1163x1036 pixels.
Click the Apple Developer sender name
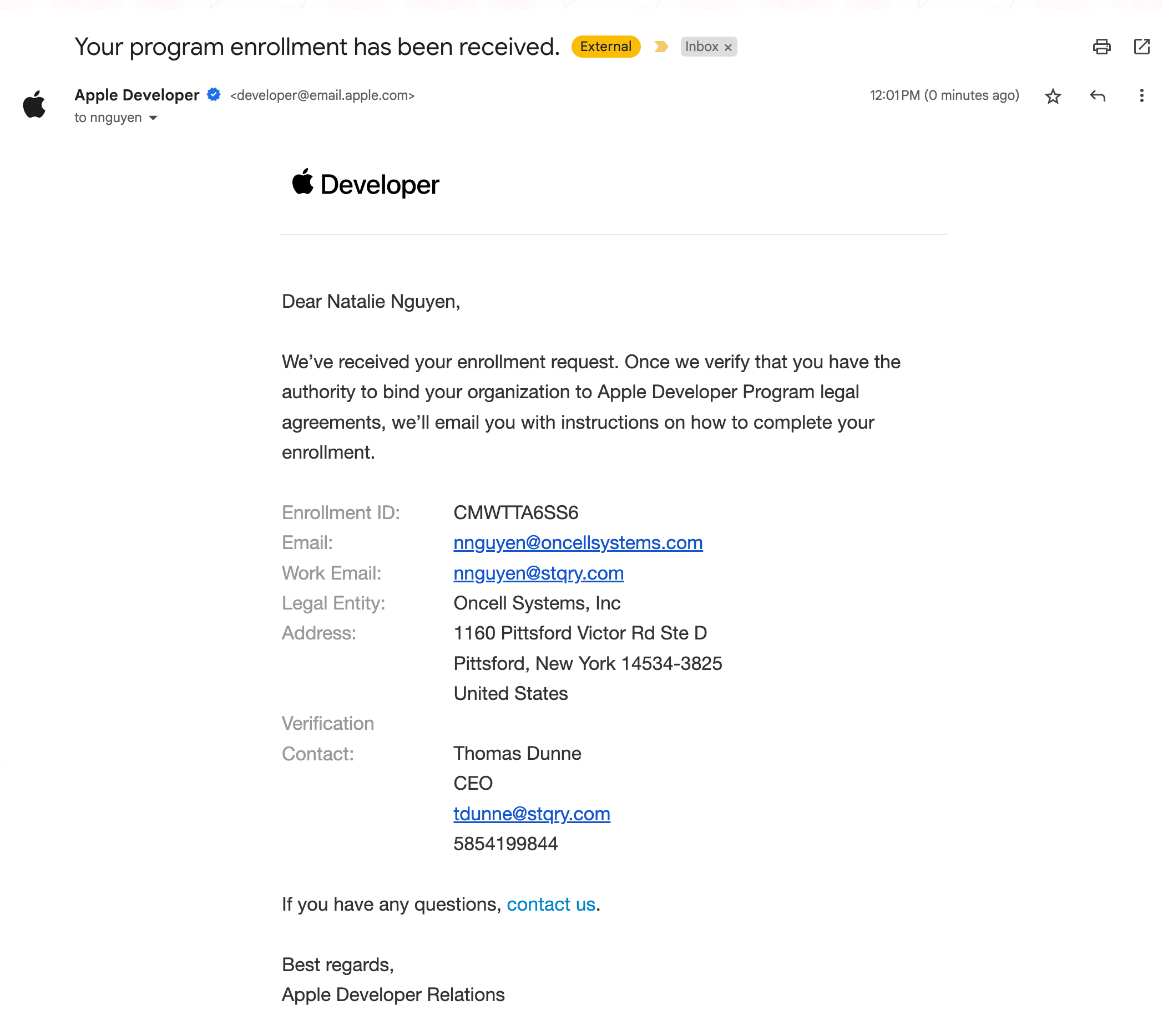(136, 95)
